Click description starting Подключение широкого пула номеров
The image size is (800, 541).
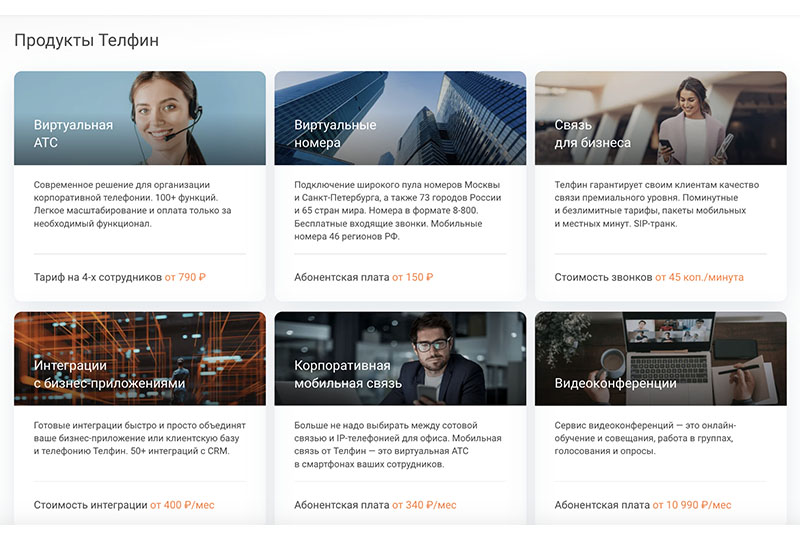pyautogui.click(x=397, y=210)
